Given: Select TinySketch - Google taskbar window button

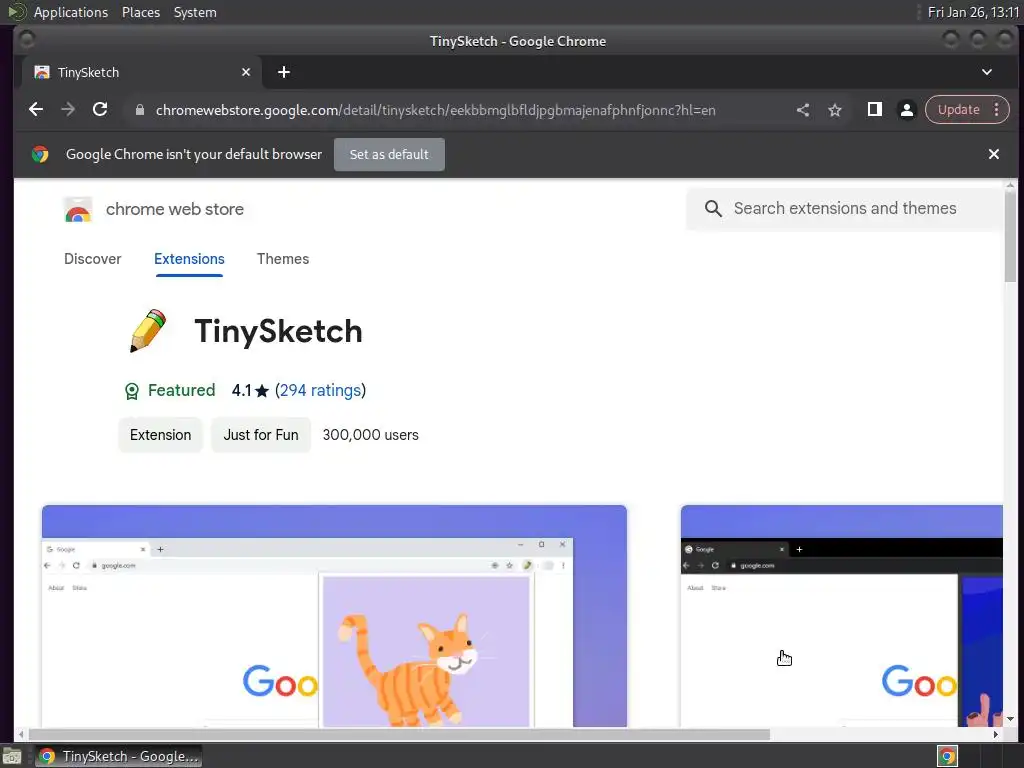Looking at the screenshot, I should click(118, 756).
